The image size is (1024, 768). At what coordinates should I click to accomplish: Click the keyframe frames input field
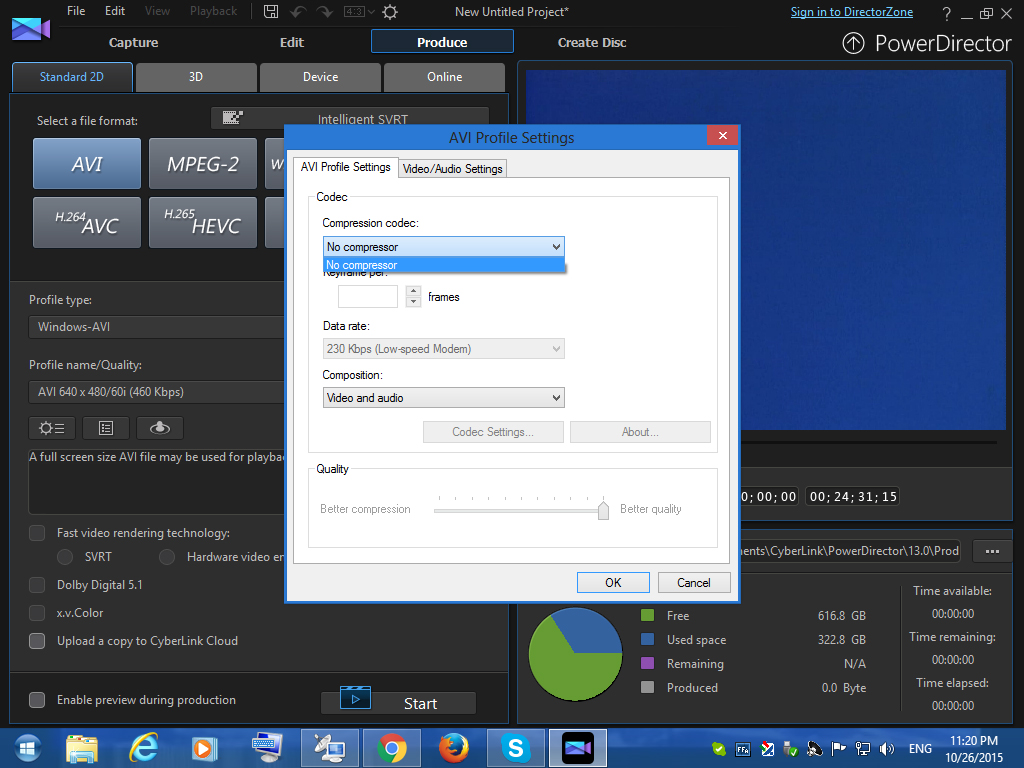click(x=368, y=296)
